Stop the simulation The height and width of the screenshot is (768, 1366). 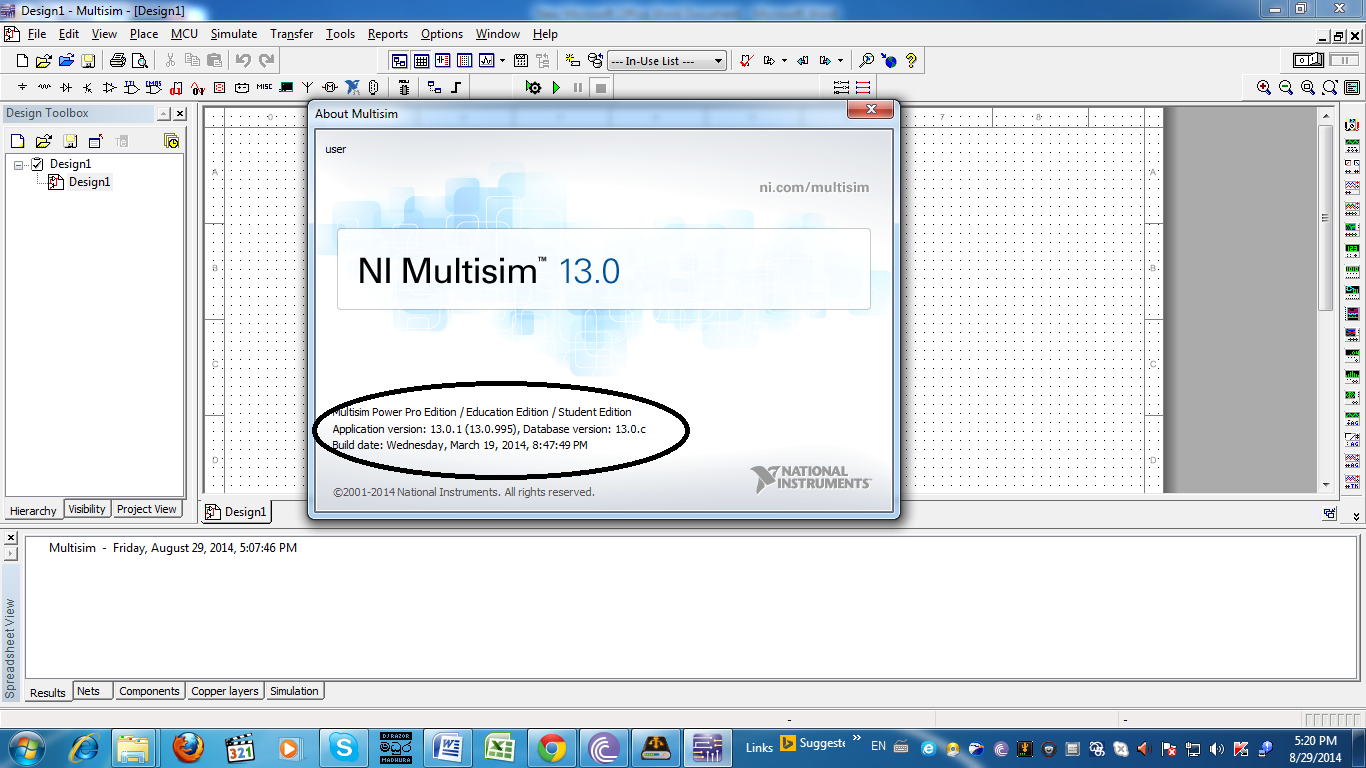coord(600,88)
